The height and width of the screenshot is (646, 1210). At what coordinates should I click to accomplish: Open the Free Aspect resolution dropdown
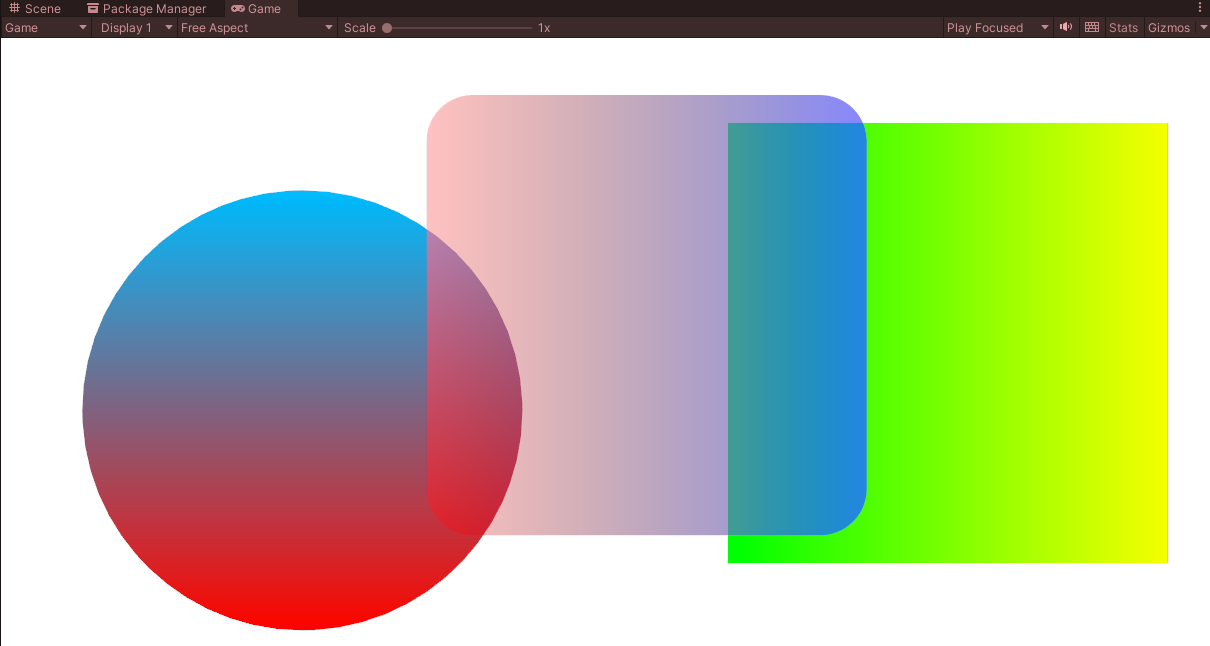coord(257,28)
